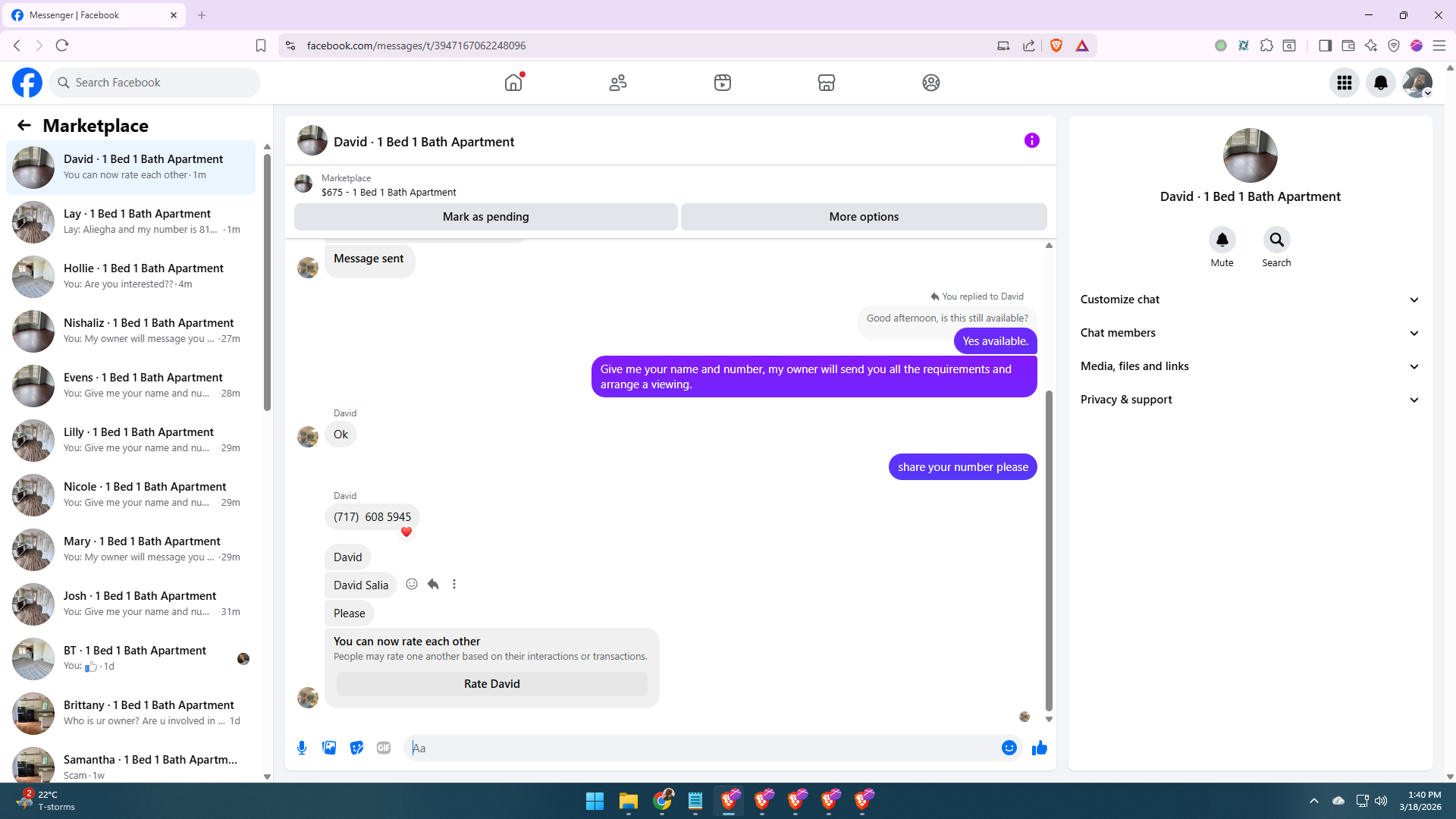The width and height of the screenshot is (1456, 819).
Task: Click the Rate David button
Action: click(491, 684)
